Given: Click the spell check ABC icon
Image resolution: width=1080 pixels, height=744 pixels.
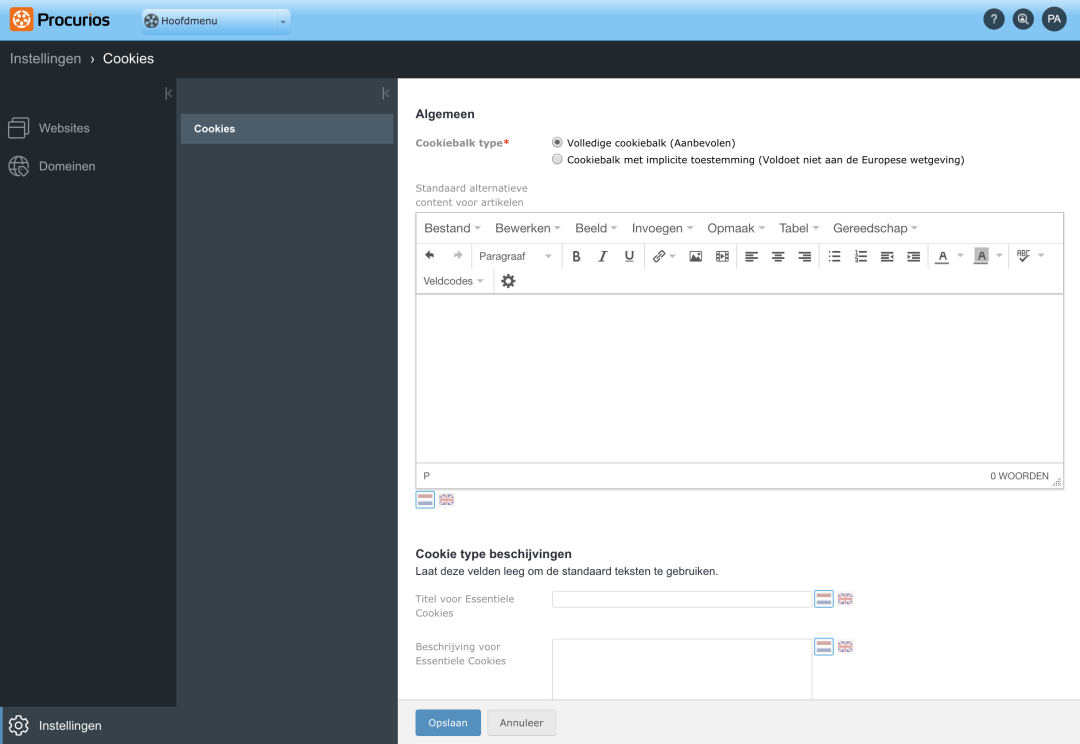Looking at the screenshot, I should pos(1024,256).
